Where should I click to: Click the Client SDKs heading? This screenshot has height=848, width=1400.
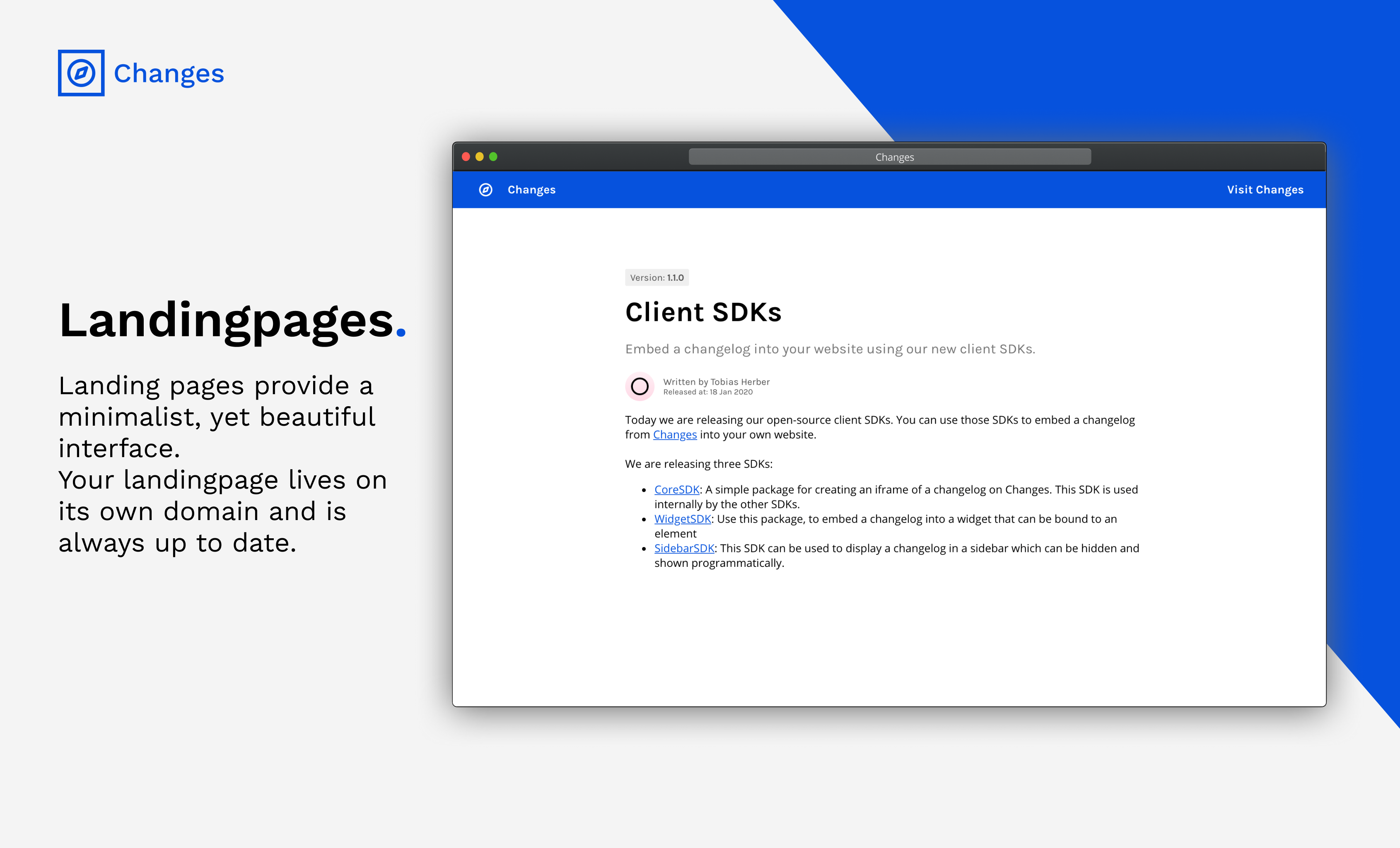coord(703,312)
